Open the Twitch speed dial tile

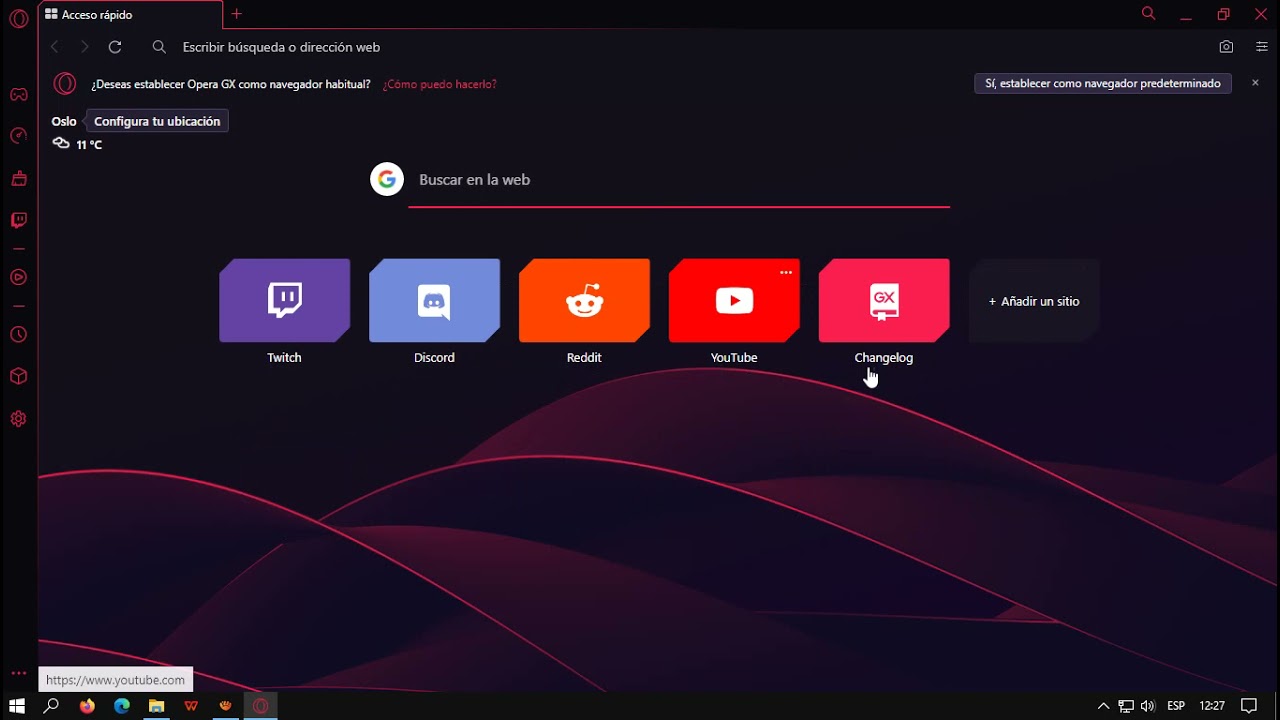[285, 301]
